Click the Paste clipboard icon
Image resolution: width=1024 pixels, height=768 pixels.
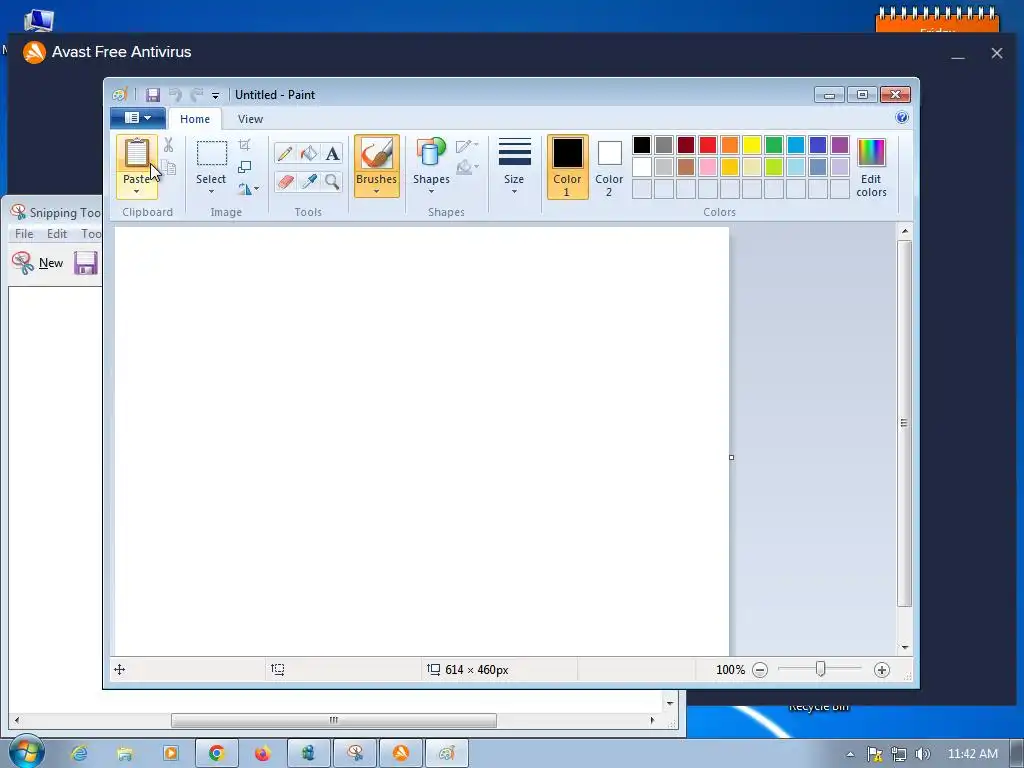coord(136,153)
